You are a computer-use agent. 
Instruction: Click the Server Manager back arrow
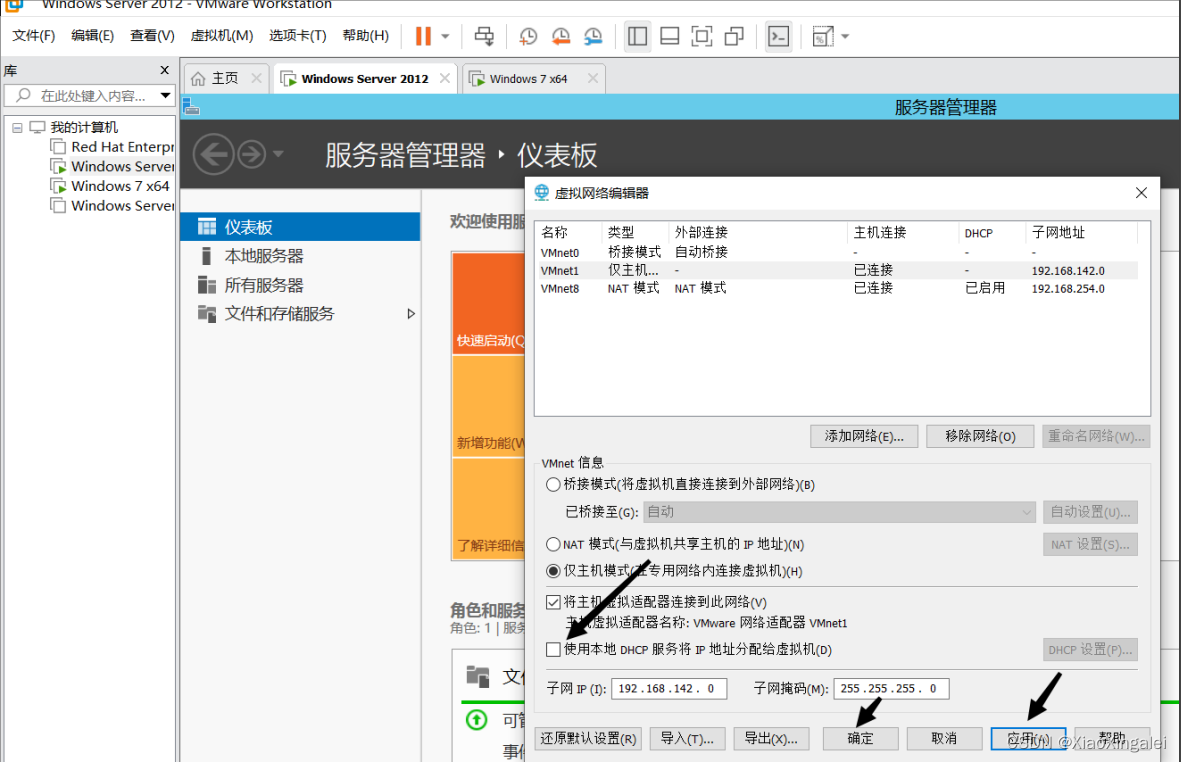[214, 154]
